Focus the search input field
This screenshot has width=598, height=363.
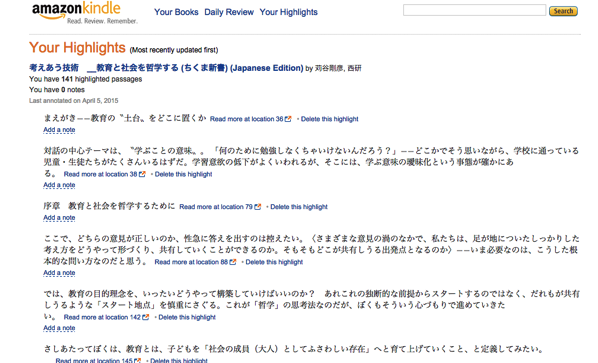474,10
